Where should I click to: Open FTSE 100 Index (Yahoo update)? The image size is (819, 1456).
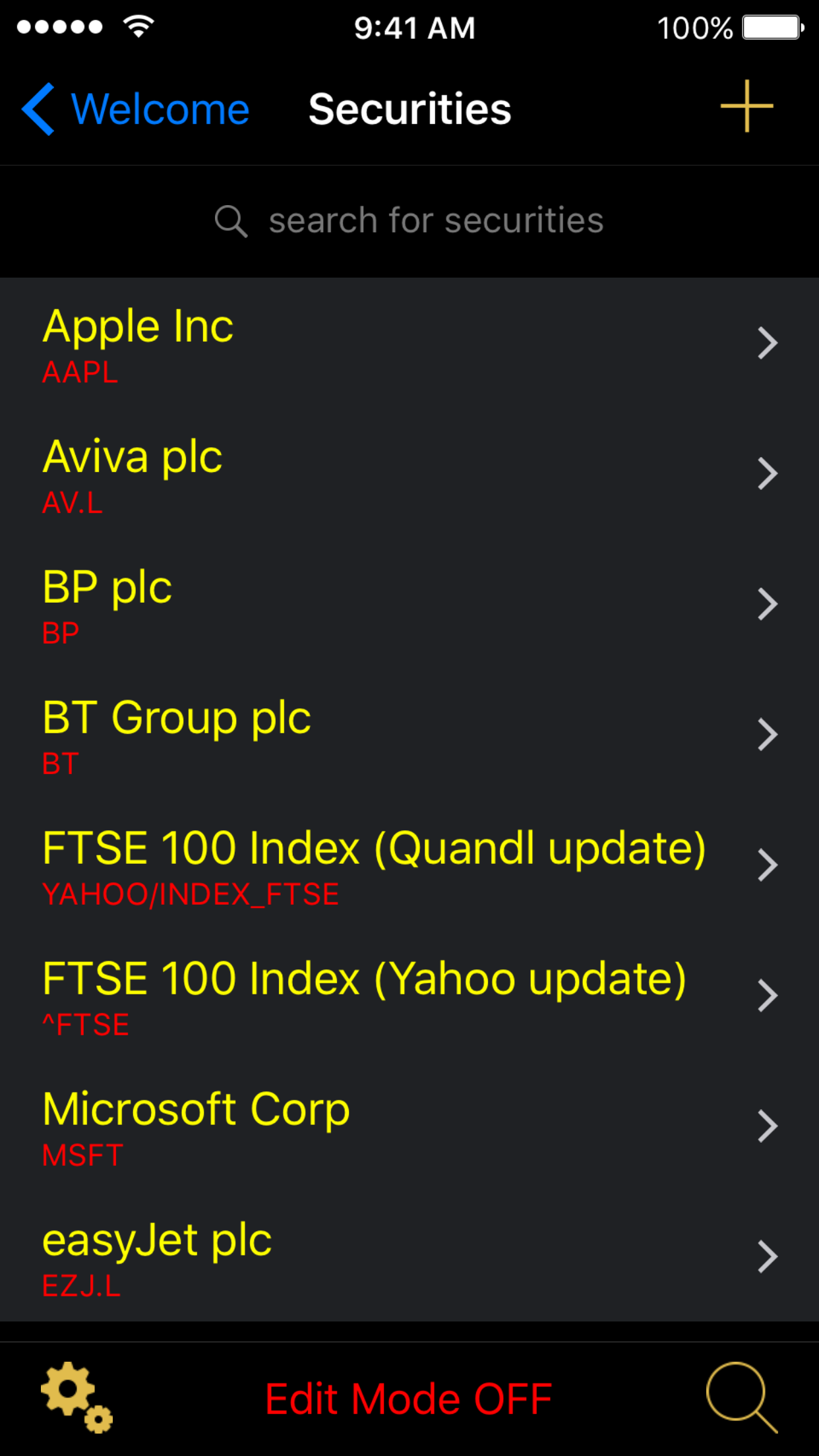[409, 996]
